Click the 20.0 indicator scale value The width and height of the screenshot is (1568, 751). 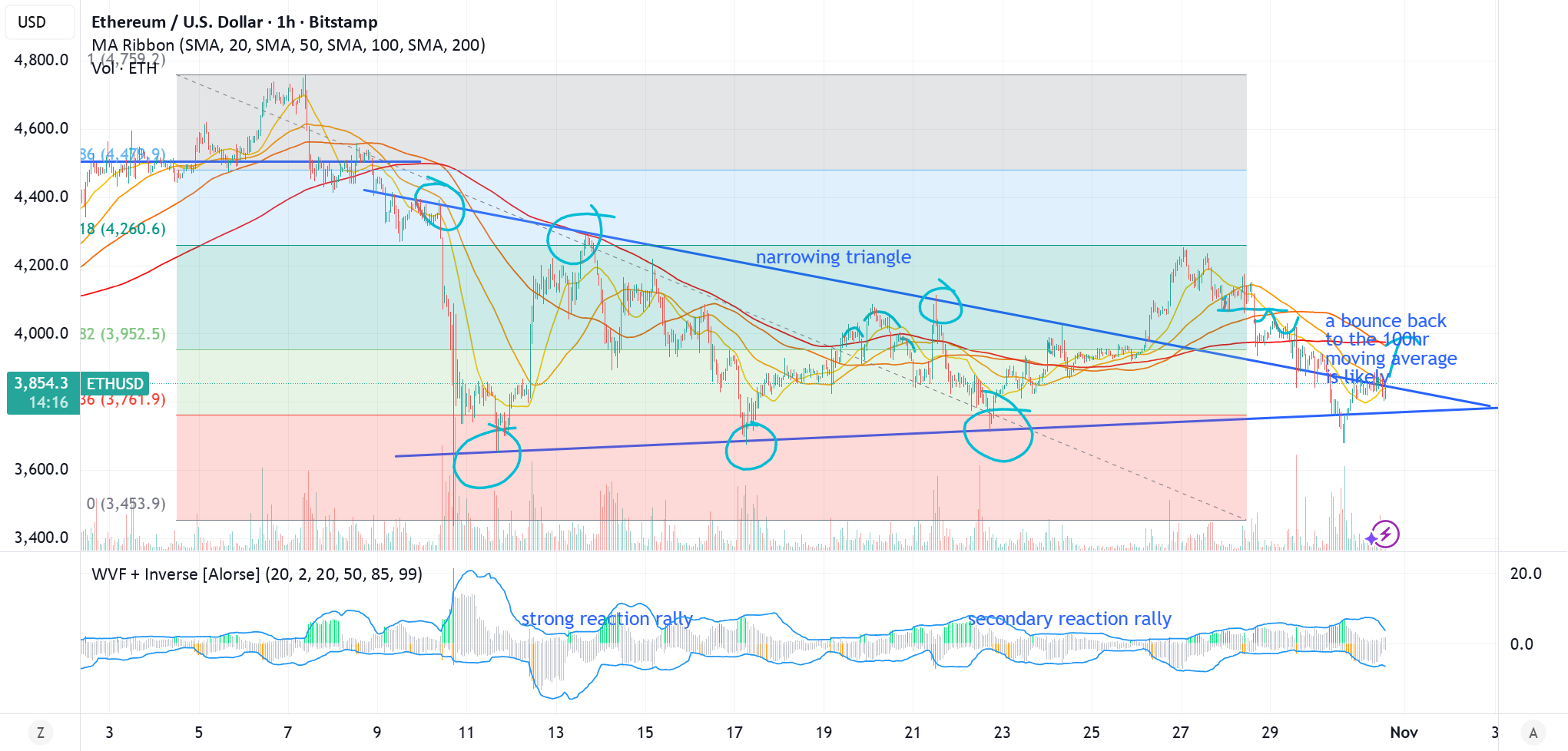pyautogui.click(x=1526, y=574)
